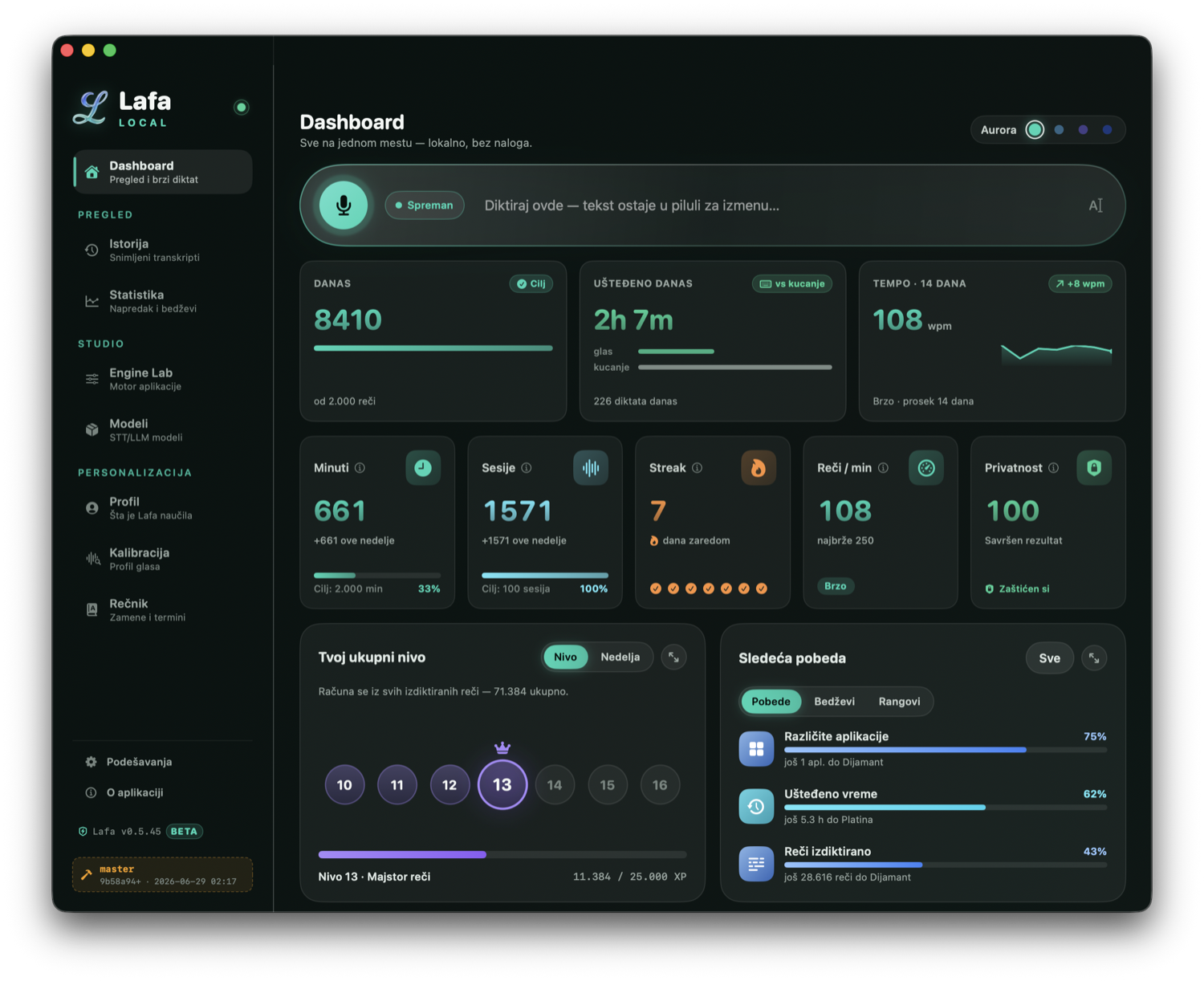Open the Sve filter in Sledeća pobeda

pos(1049,658)
